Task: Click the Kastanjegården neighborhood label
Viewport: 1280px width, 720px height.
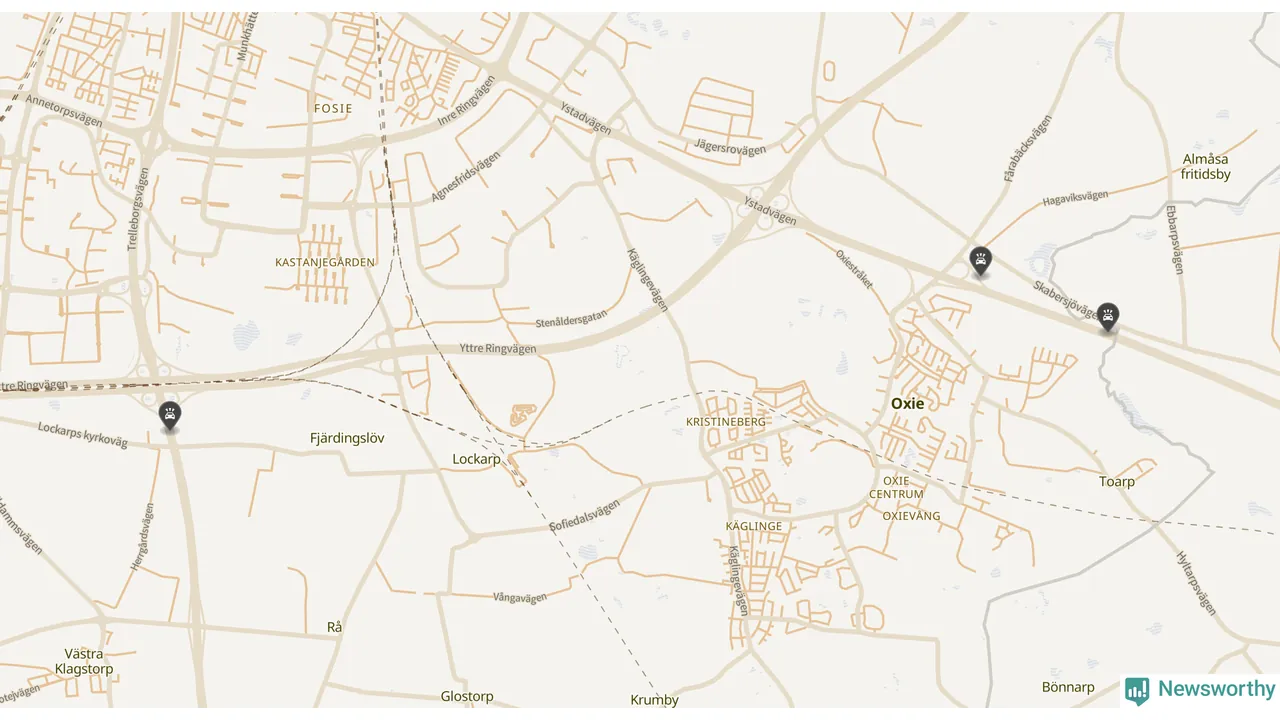Action: point(325,262)
